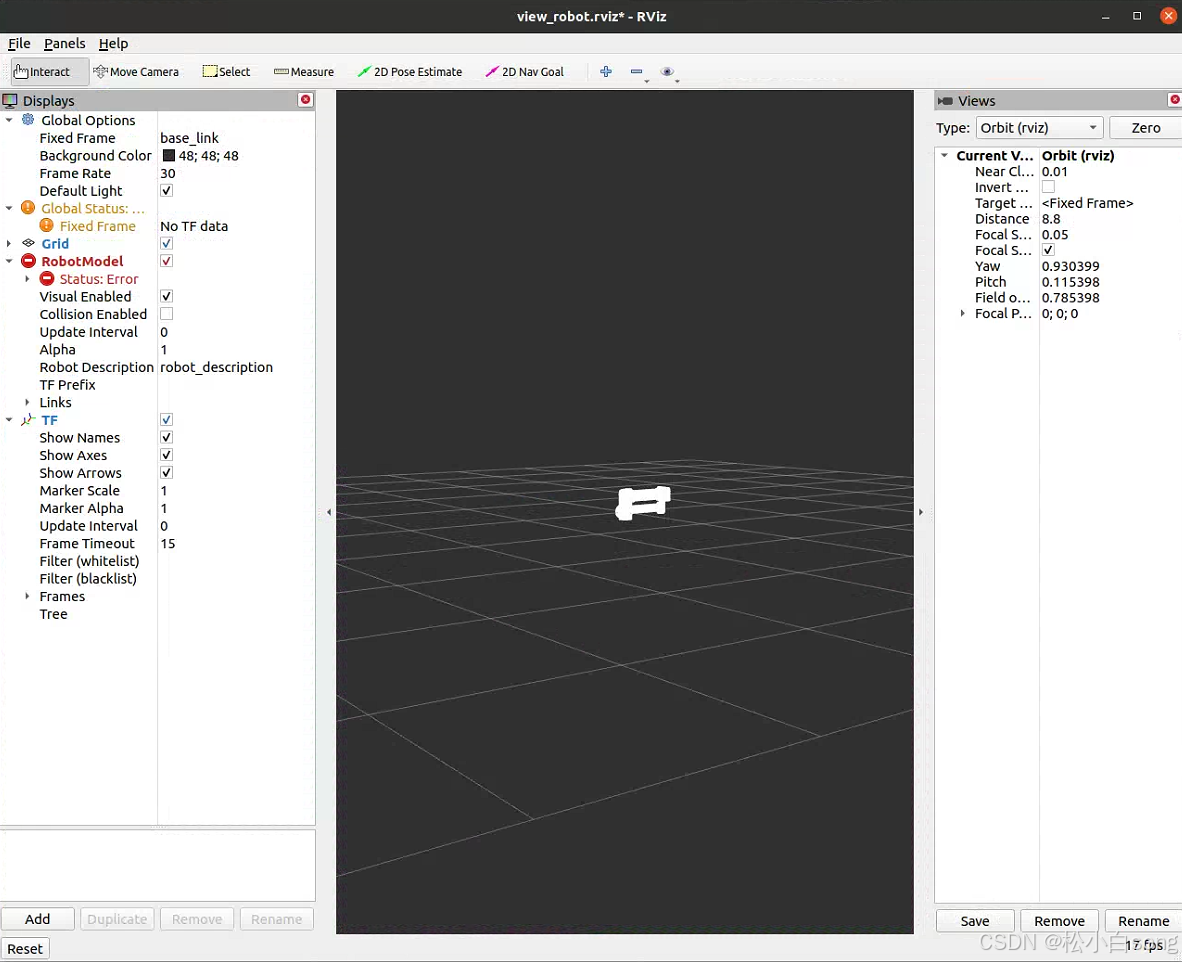Choose the 2D Pose Estimate tool
The height and width of the screenshot is (962, 1182).
pyautogui.click(x=409, y=72)
